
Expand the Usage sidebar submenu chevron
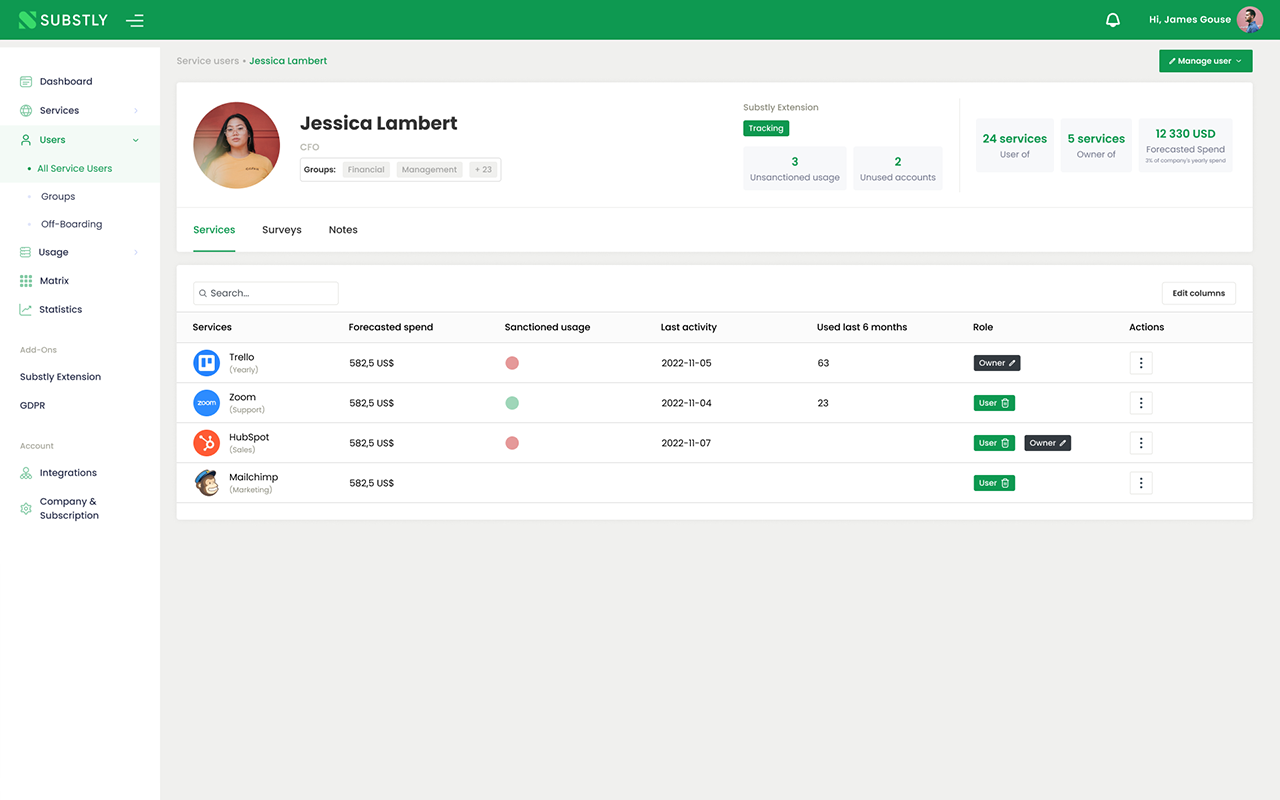[136, 252]
